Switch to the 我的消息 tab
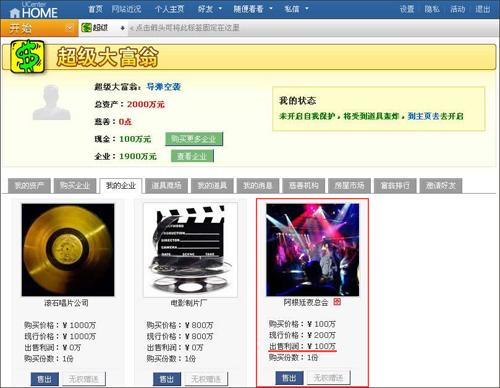 coord(258,186)
